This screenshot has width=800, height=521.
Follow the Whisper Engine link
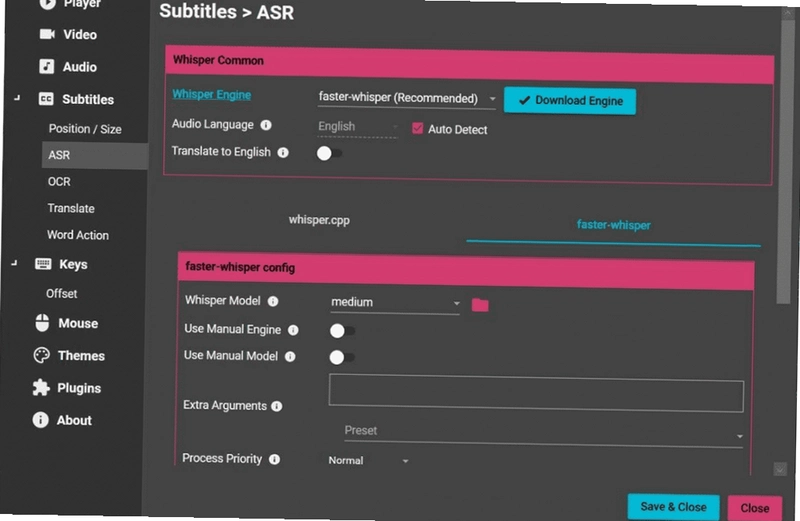pyautogui.click(x=211, y=94)
